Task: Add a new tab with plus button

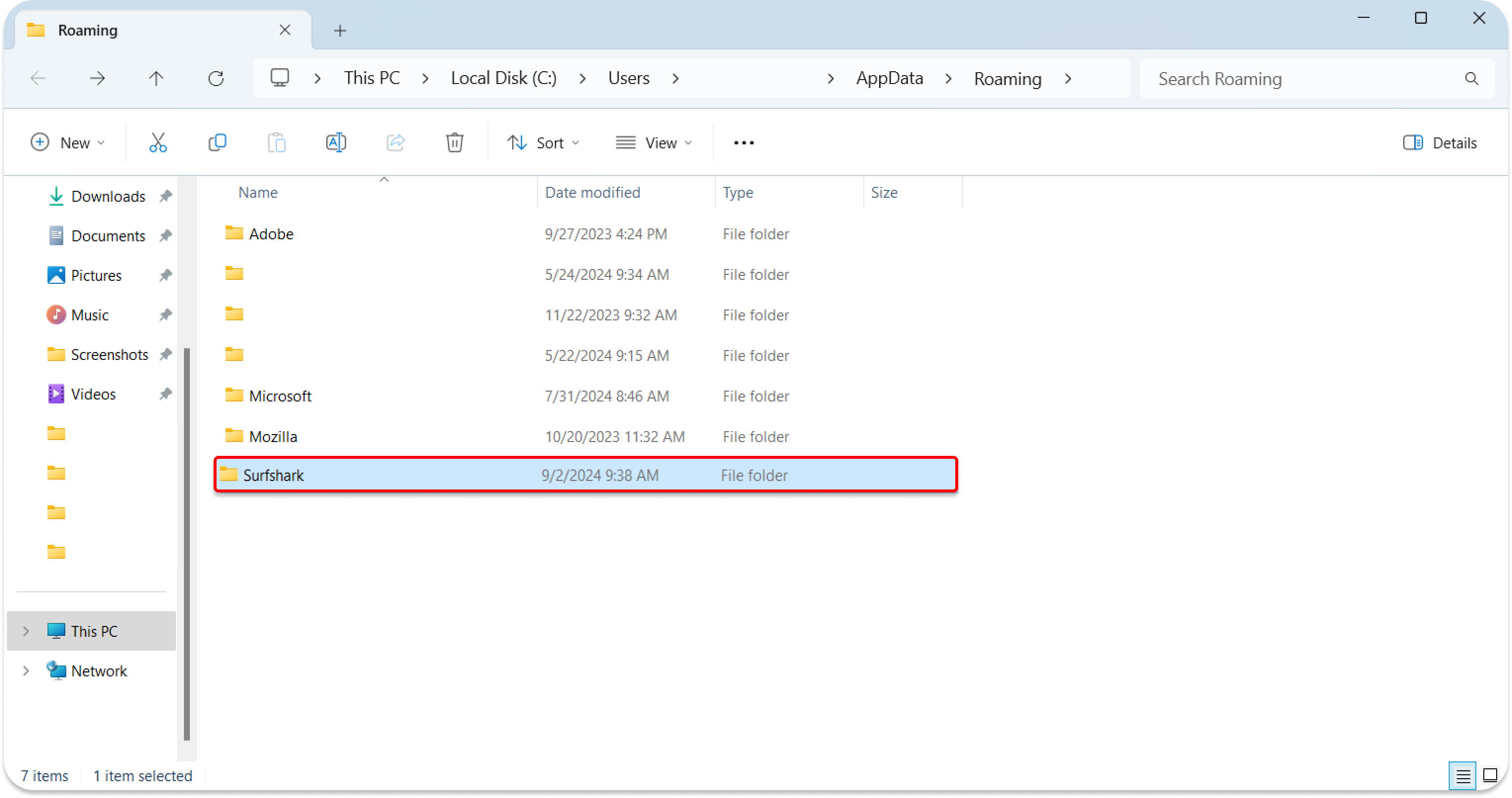Action: coord(340,31)
